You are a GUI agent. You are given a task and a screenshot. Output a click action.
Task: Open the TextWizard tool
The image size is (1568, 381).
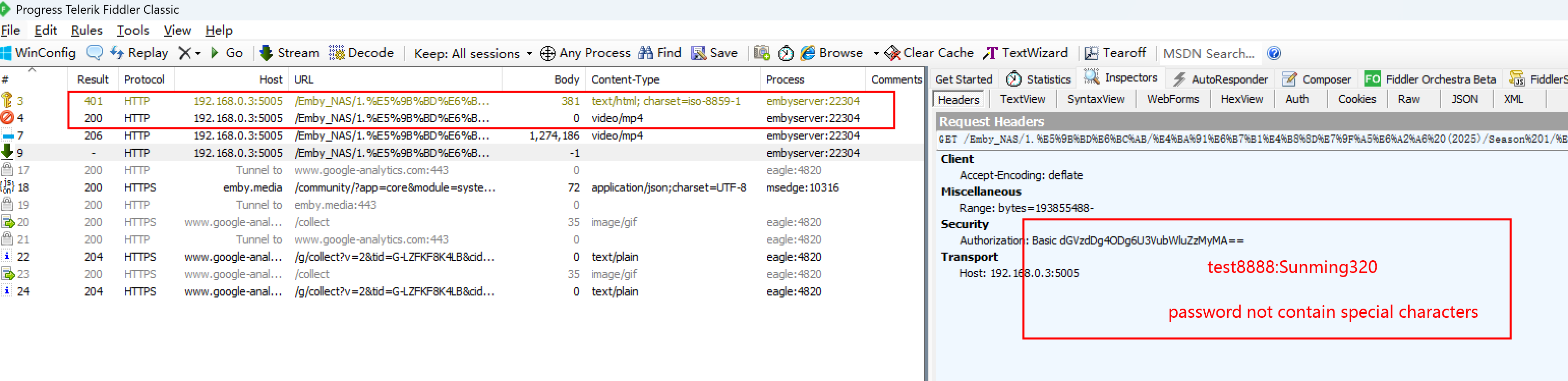(x=1026, y=53)
